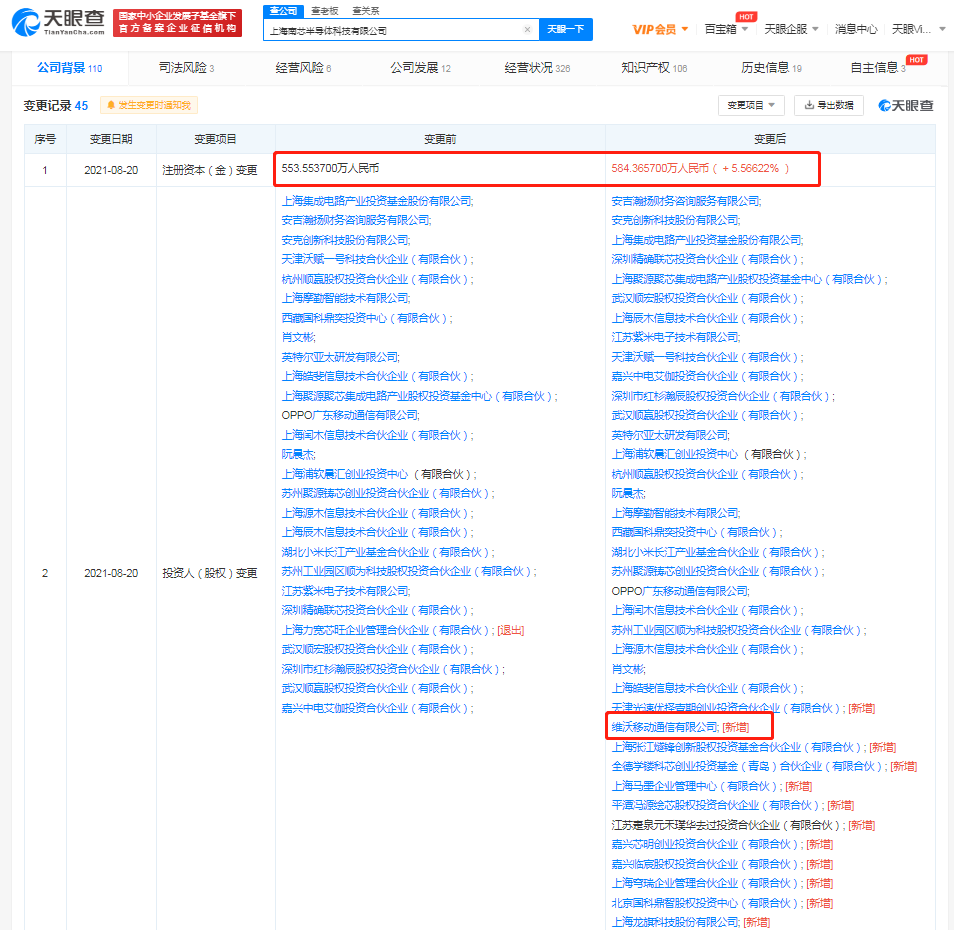
Task: Open the VIP会员 dropdown
Action: click(660, 29)
